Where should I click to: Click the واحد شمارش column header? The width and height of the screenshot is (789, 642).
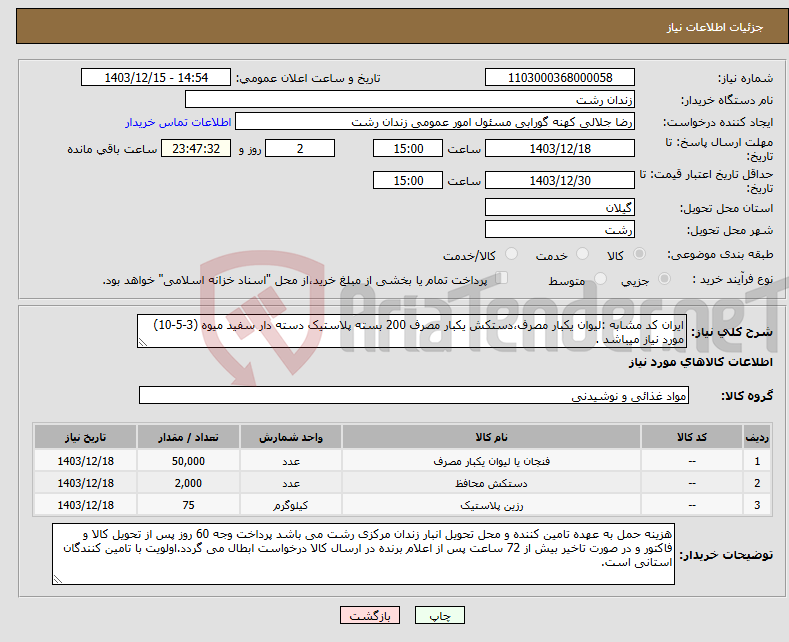(291, 437)
